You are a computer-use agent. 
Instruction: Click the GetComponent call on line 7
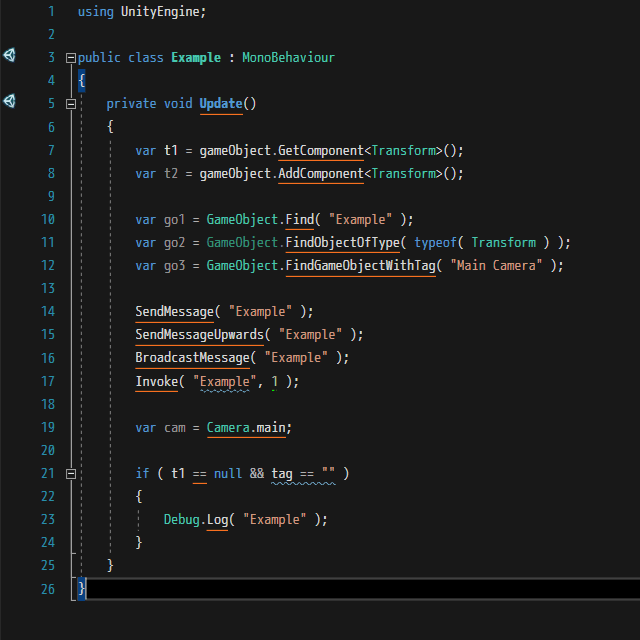pyautogui.click(x=321, y=151)
